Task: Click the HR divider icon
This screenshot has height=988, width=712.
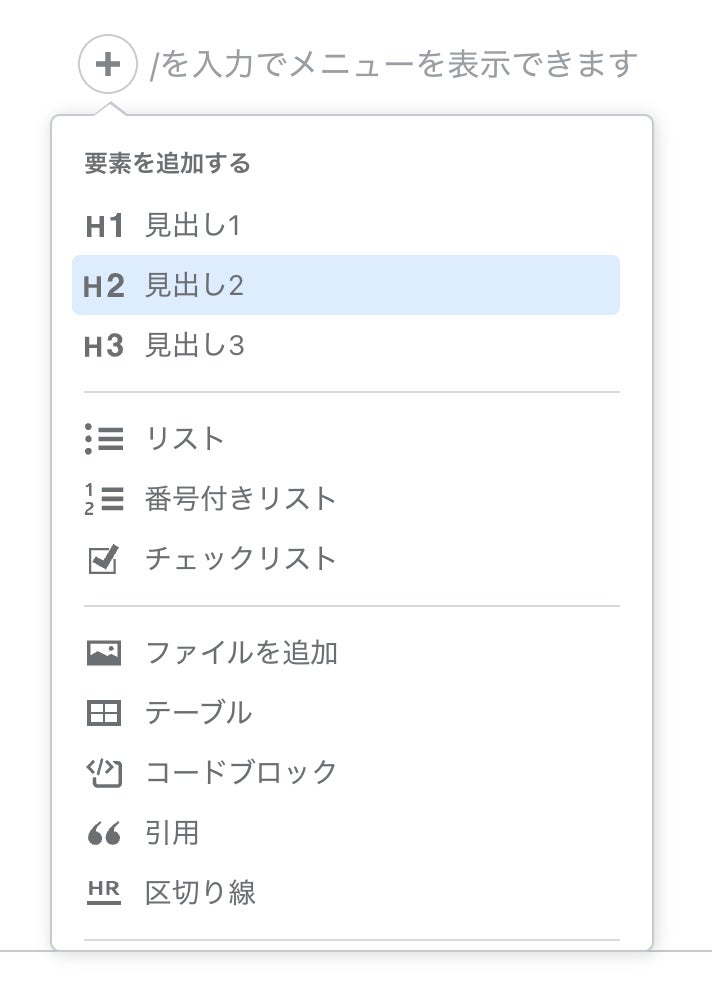Action: coord(104,891)
